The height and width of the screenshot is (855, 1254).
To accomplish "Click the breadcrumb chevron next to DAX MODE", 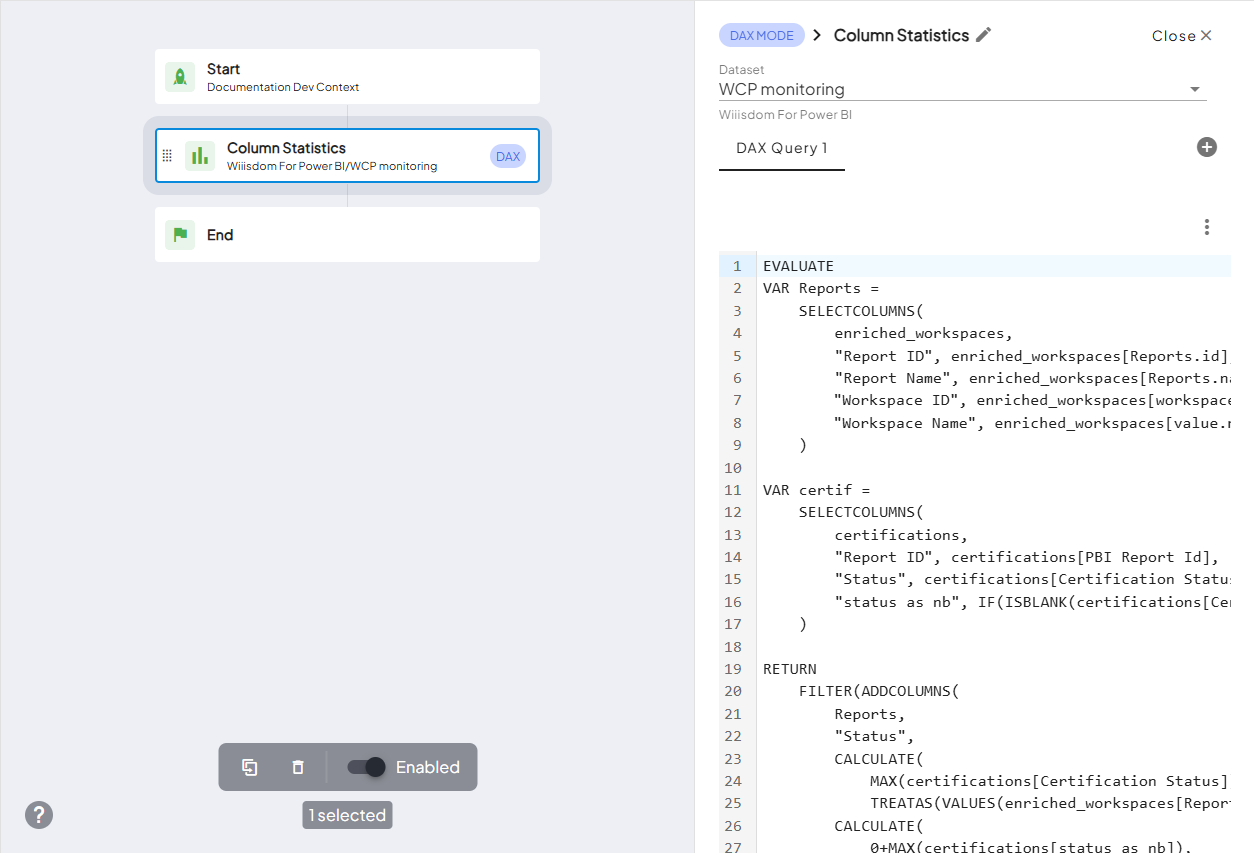I will 817,35.
